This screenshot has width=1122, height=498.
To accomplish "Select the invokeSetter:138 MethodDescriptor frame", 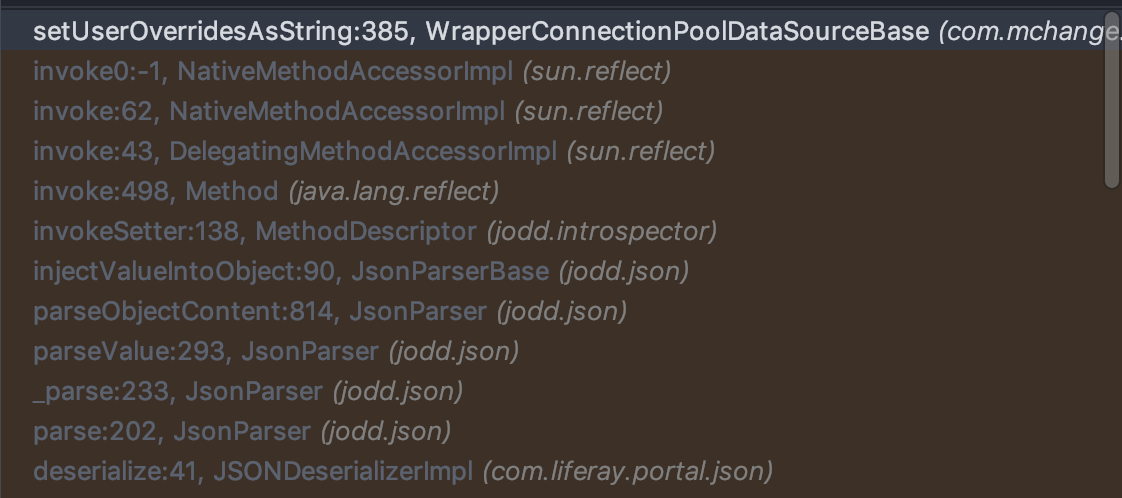I will [374, 231].
